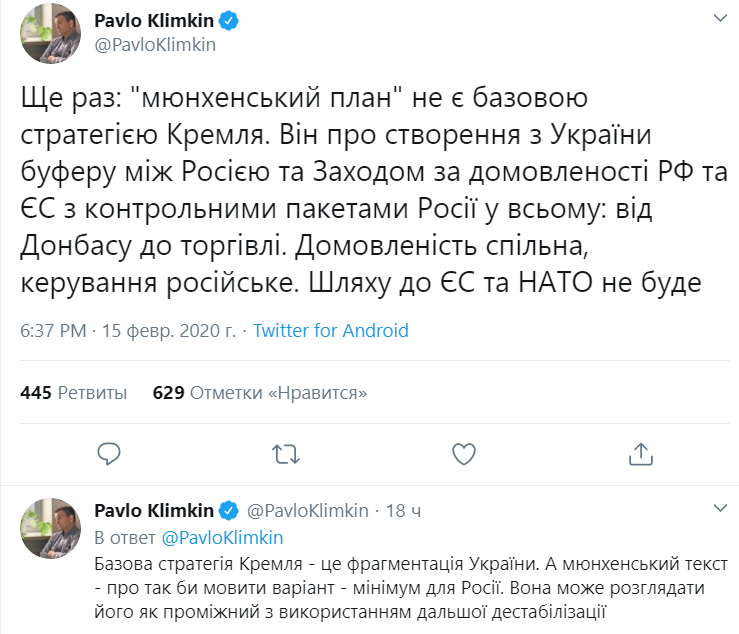Image resolution: width=739 pixels, height=634 pixels.
Task: Retweet using the arrows icon
Action: pos(287,455)
